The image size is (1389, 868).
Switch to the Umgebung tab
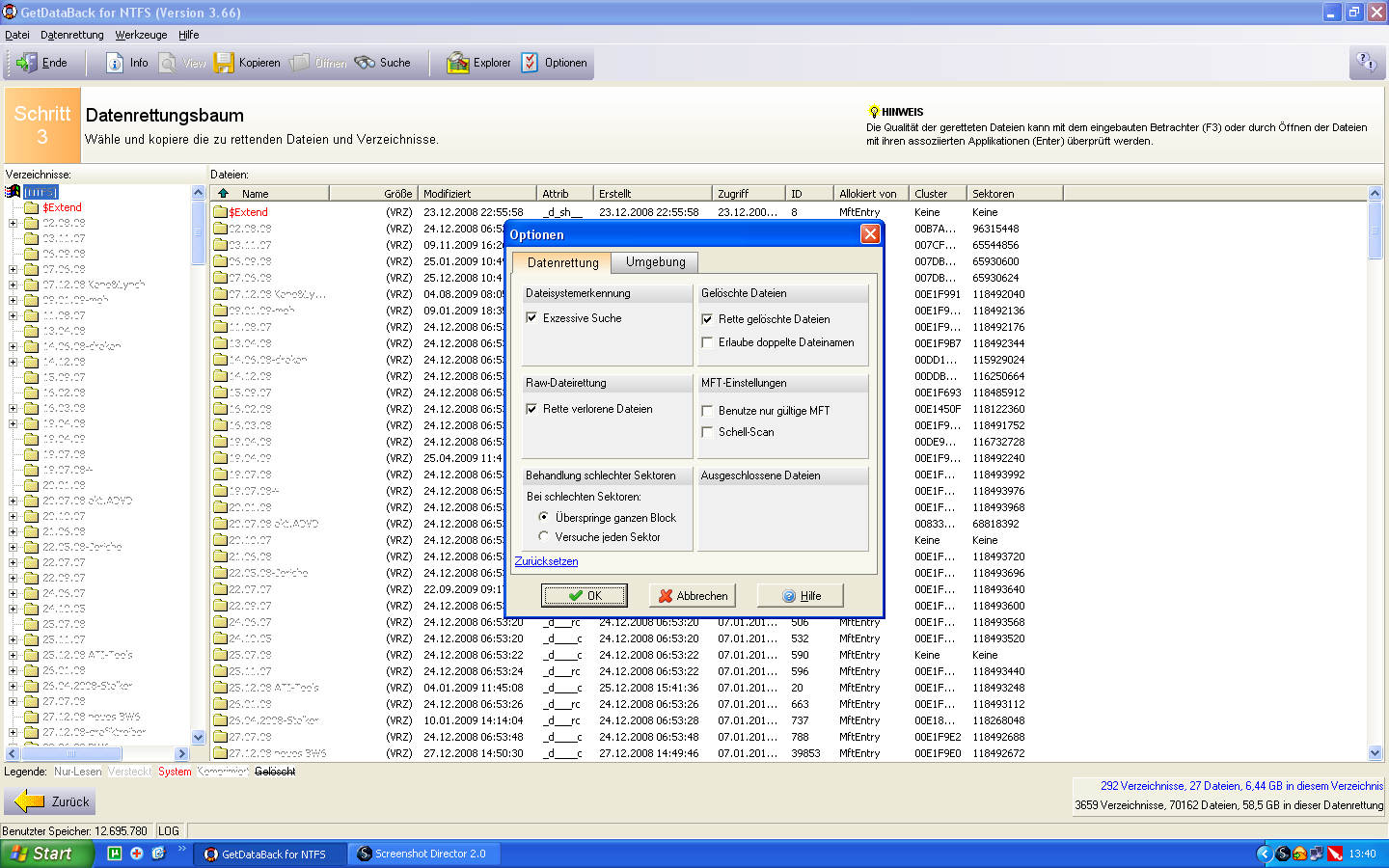(x=655, y=262)
